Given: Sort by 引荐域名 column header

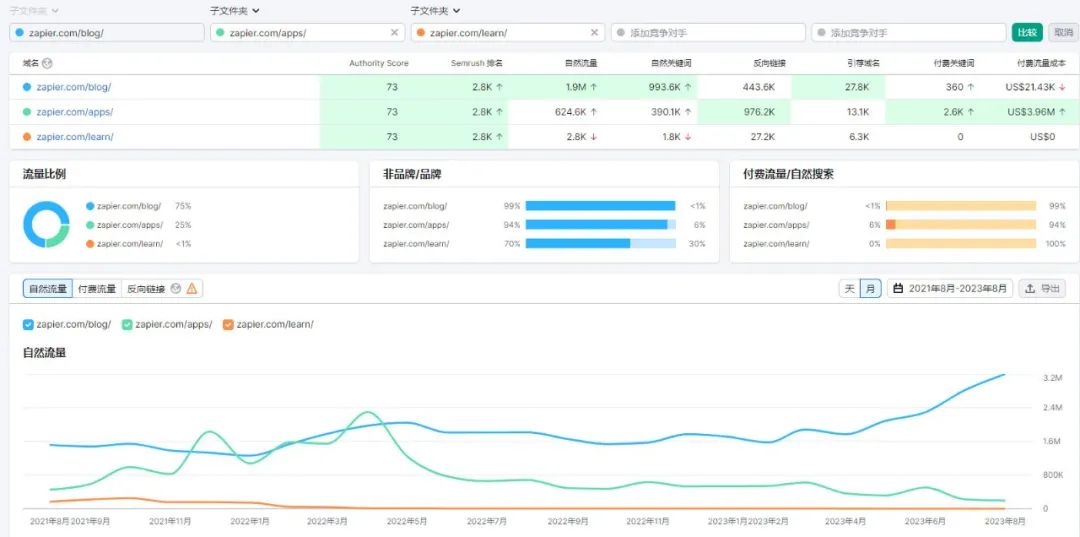Looking at the screenshot, I should (x=864, y=63).
